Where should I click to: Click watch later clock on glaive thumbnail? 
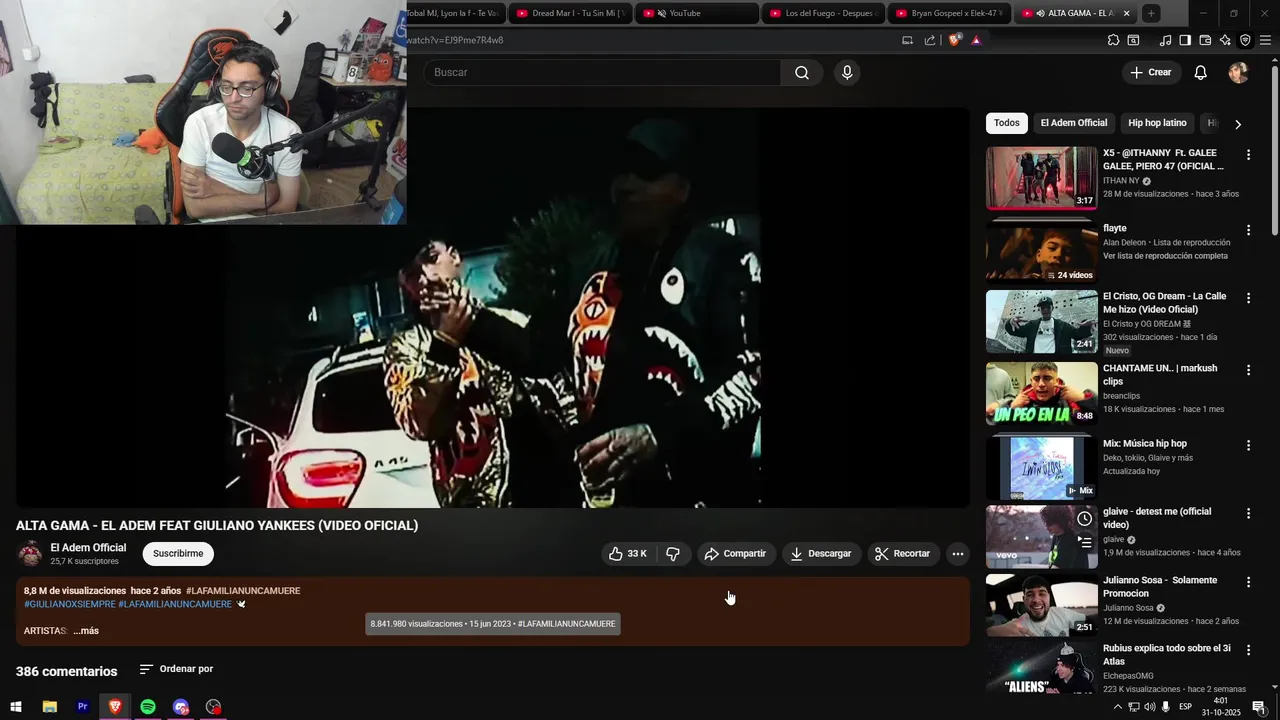(x=1084, y=519)
